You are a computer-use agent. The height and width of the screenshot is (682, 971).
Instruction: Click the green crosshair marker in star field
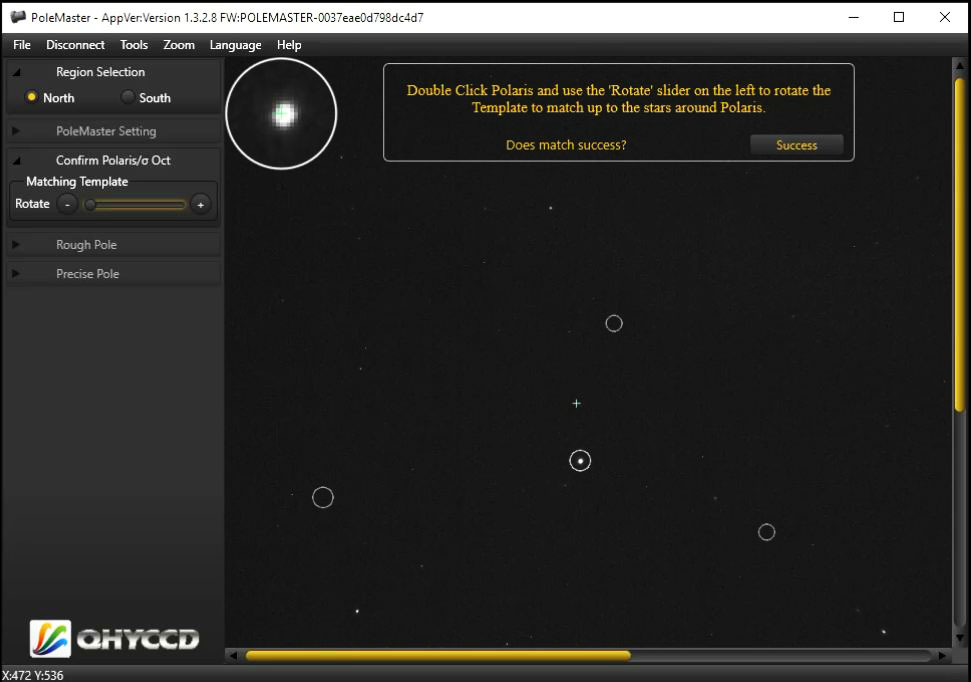click(576, 404)
